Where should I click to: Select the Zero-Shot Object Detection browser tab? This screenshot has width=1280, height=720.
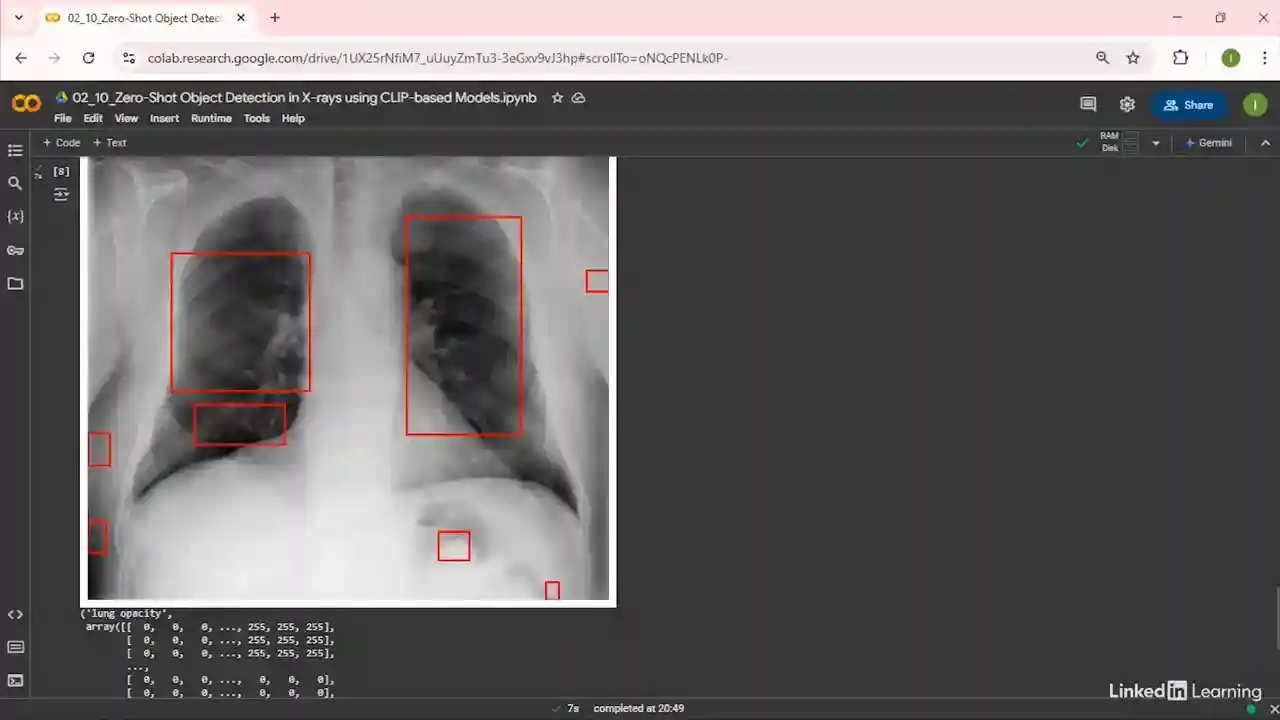click(x=143, y=18)
